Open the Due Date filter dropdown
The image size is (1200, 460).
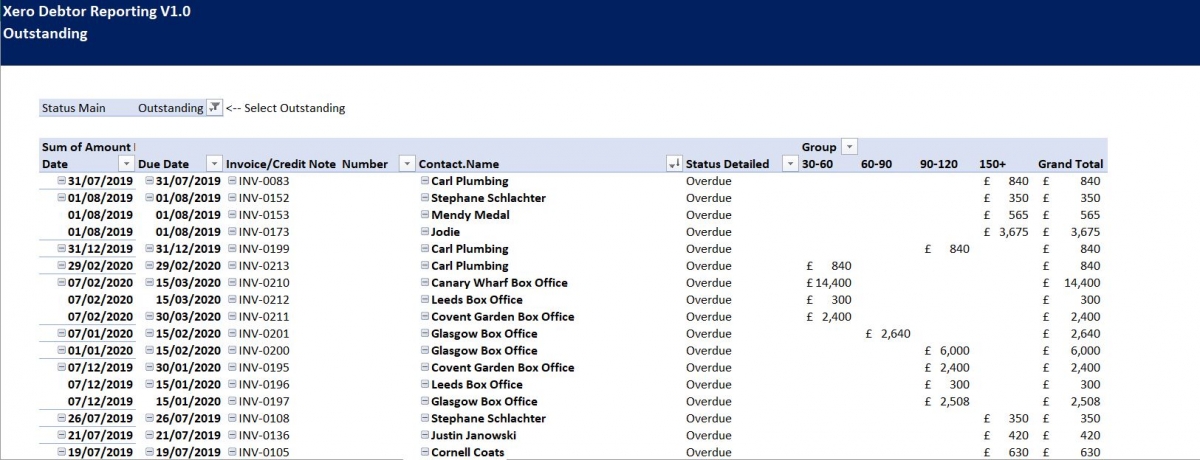[213, 164]
